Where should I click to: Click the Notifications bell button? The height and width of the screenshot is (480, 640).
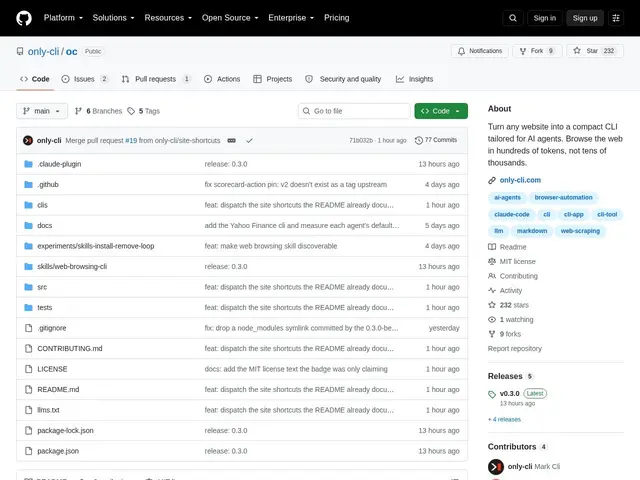tap(480, 51)
